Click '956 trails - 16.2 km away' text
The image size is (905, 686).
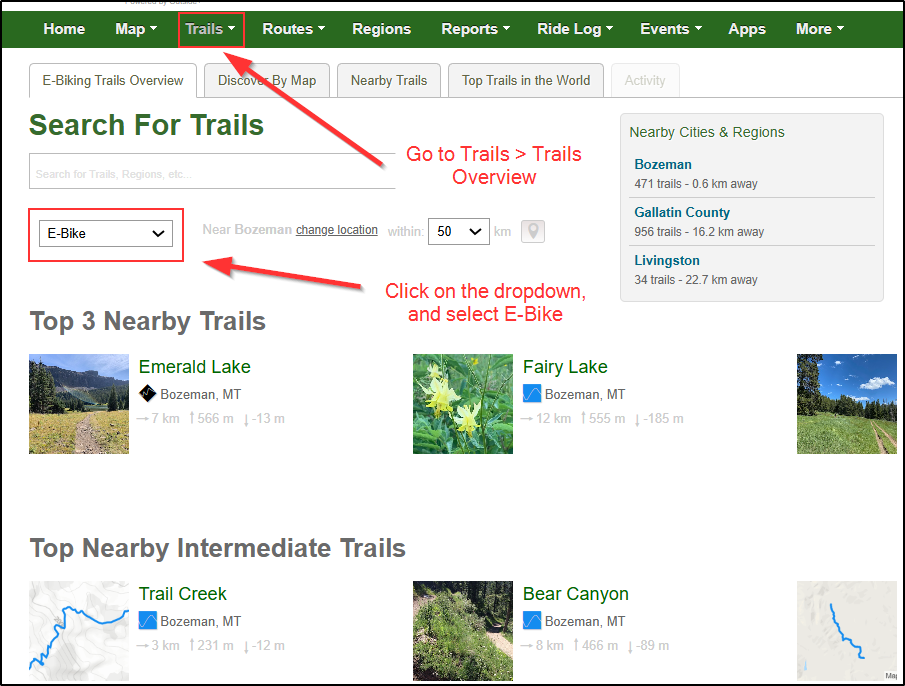[x=699, y=232]
